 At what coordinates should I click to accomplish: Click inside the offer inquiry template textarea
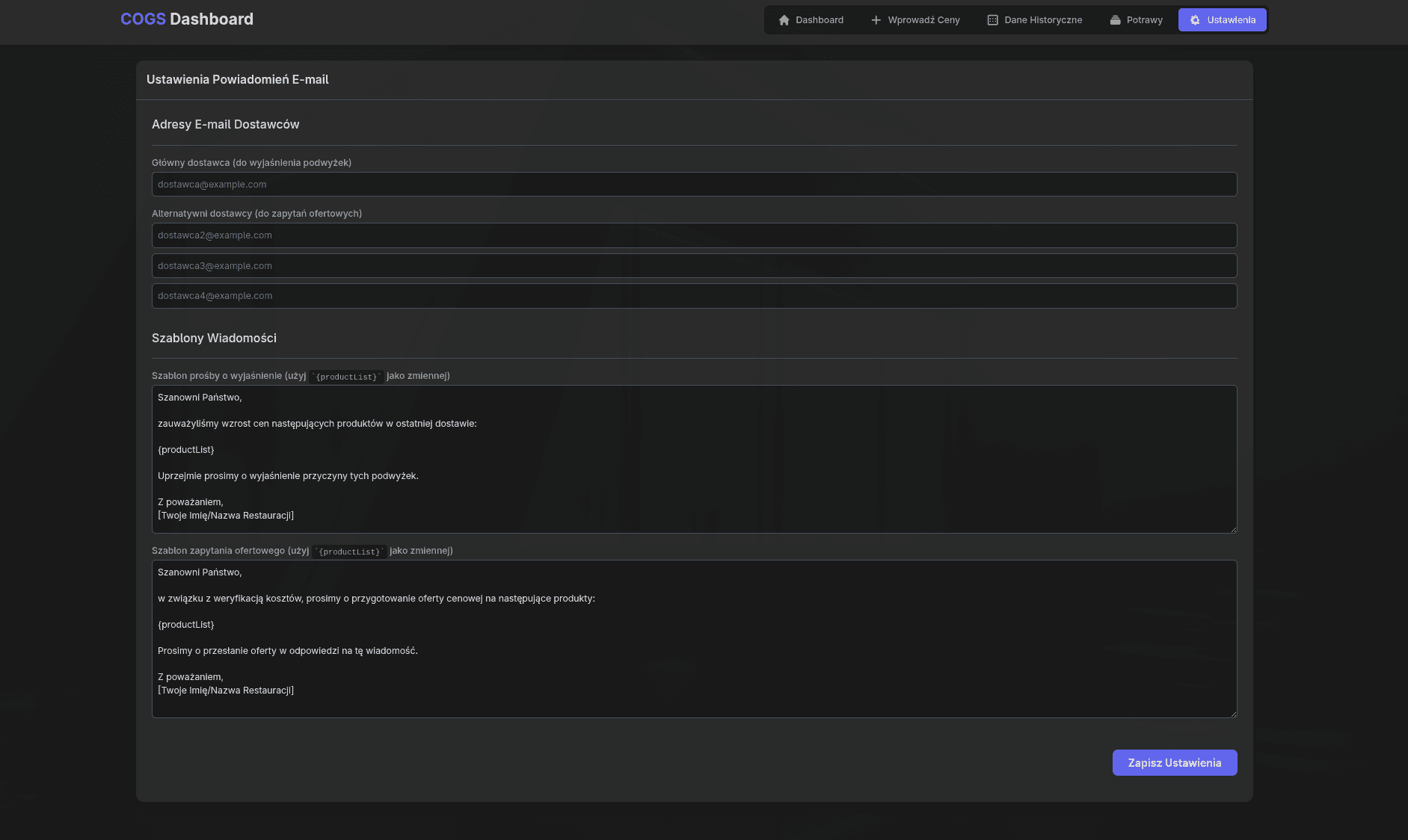click(x=694, y=639)
